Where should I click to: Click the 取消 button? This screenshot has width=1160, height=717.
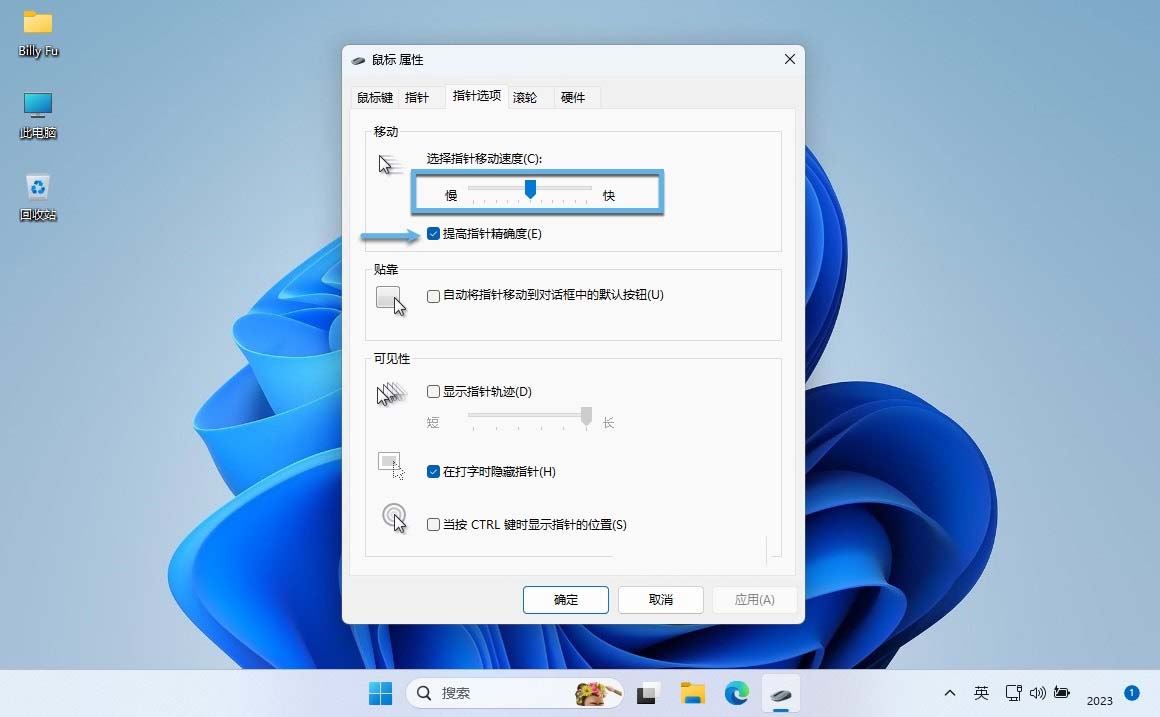tap(660, 599)
